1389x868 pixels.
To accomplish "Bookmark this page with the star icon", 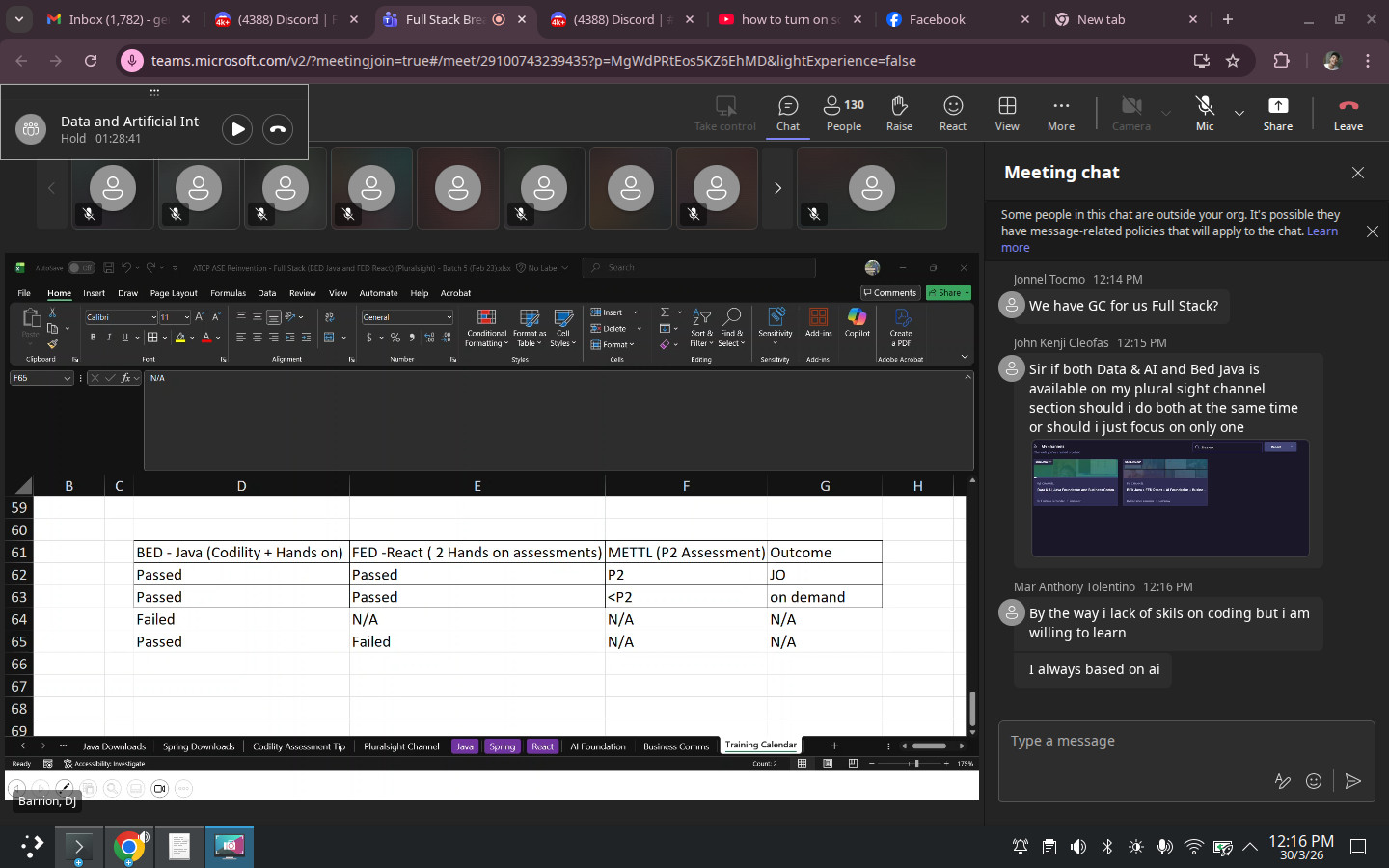I will [x=1233, y=61].
